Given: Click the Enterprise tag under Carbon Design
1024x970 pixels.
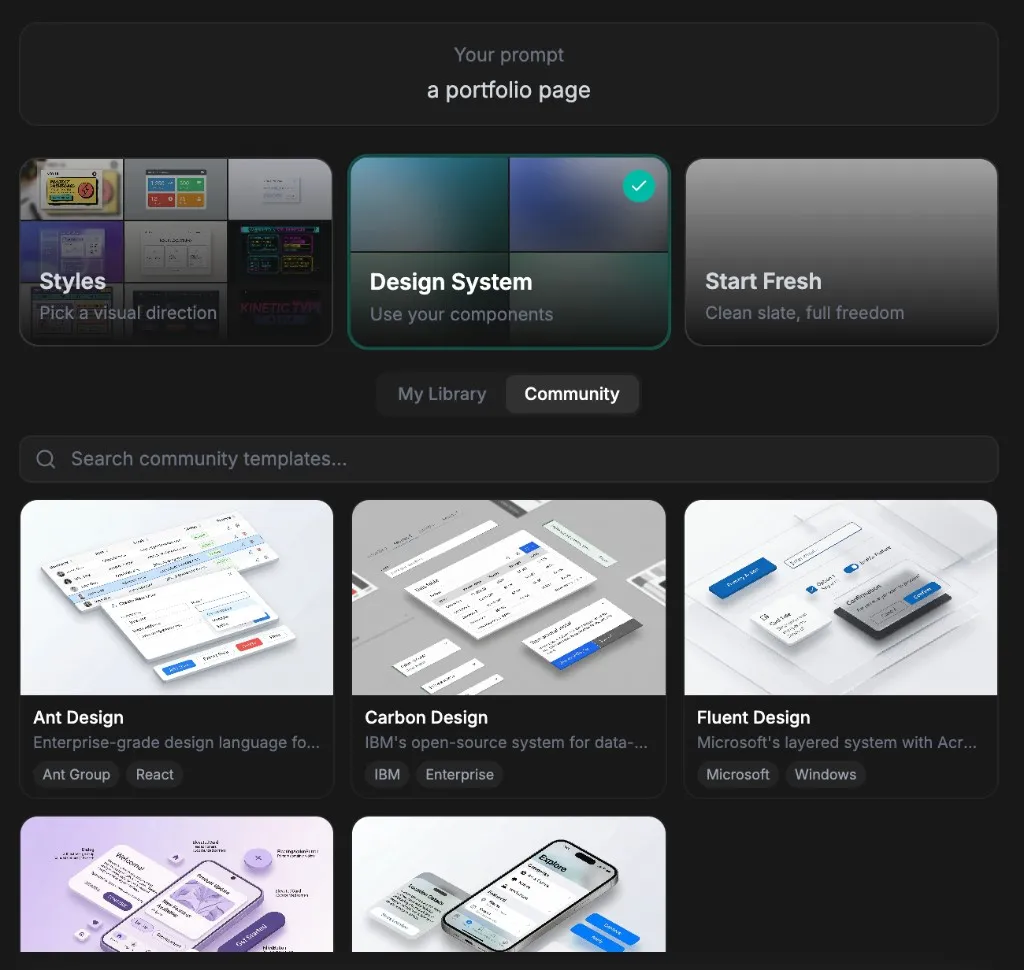Looking at the screenshot, I should 459,774.
